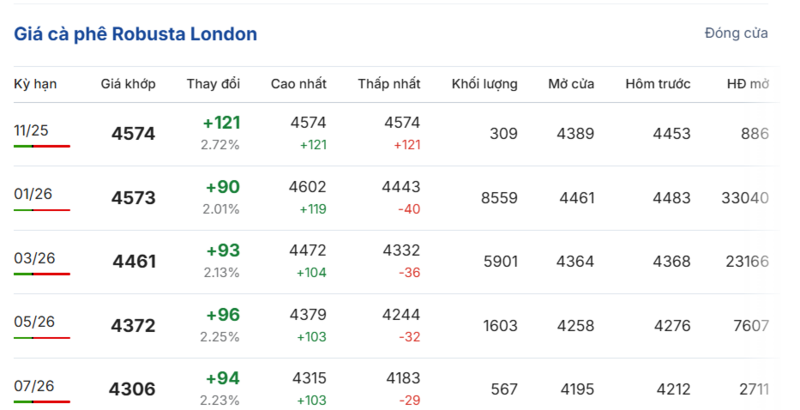Click the +90 change value for 01/26

[222, 188]
